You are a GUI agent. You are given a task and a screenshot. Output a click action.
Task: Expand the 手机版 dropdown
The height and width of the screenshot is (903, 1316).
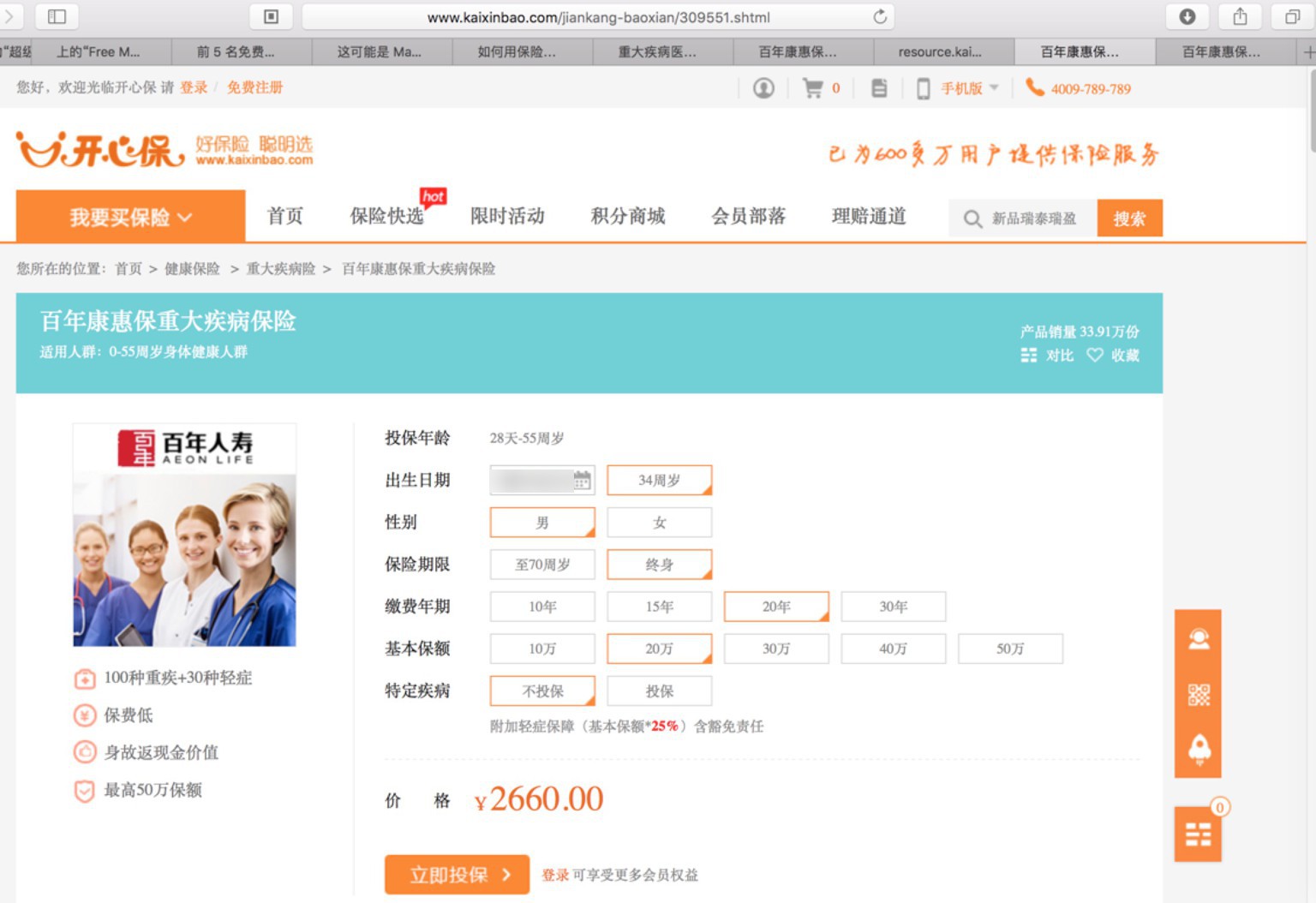point(970,88)
